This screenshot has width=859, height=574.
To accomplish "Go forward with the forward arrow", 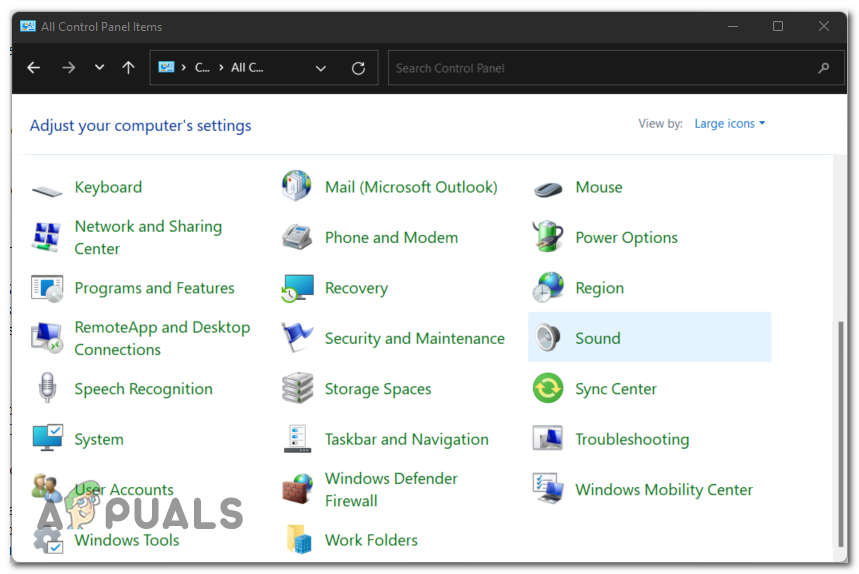I will pyautogui.click(x=68, y=68).
